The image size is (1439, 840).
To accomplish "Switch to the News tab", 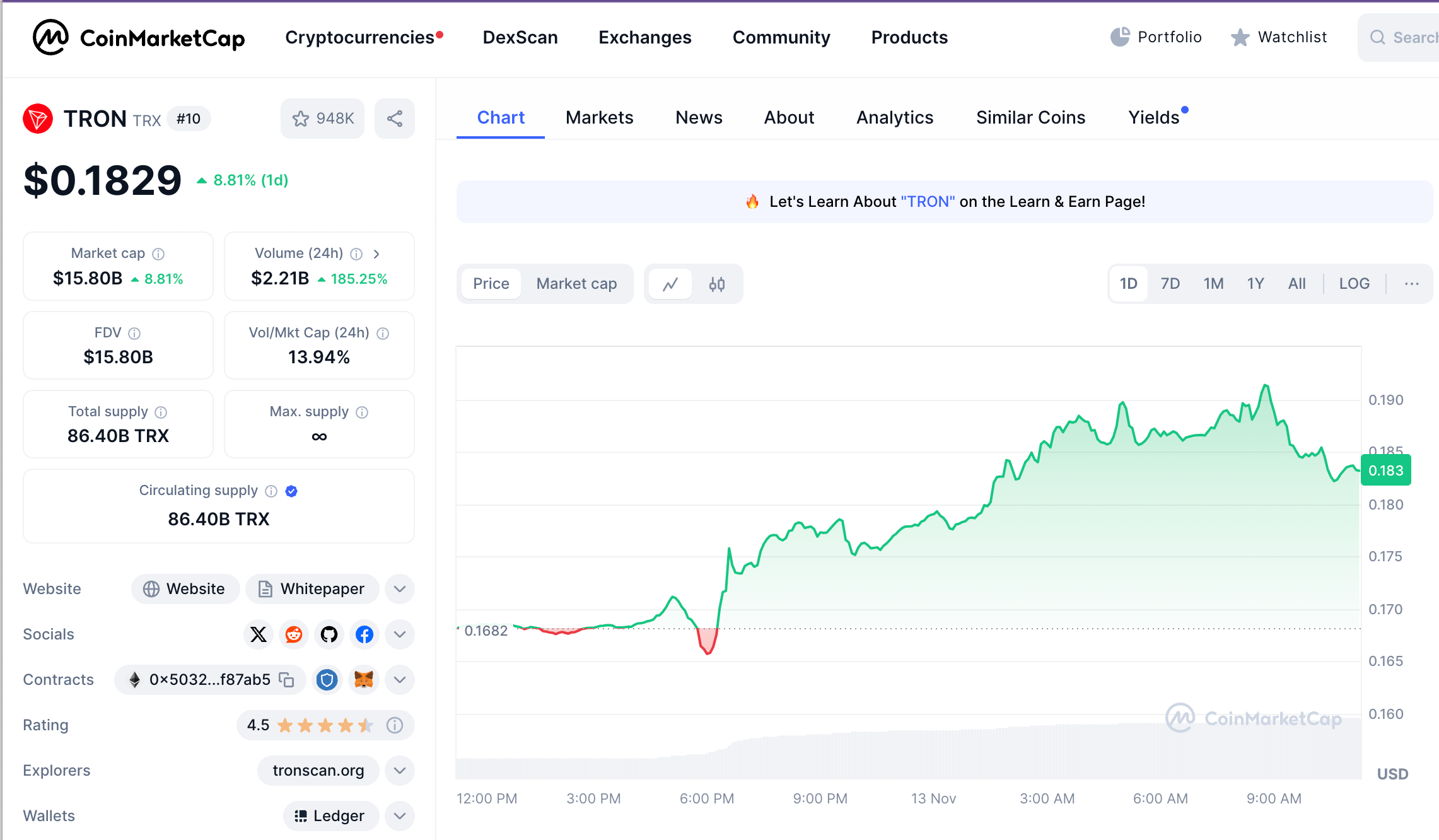I will point(699,118).
